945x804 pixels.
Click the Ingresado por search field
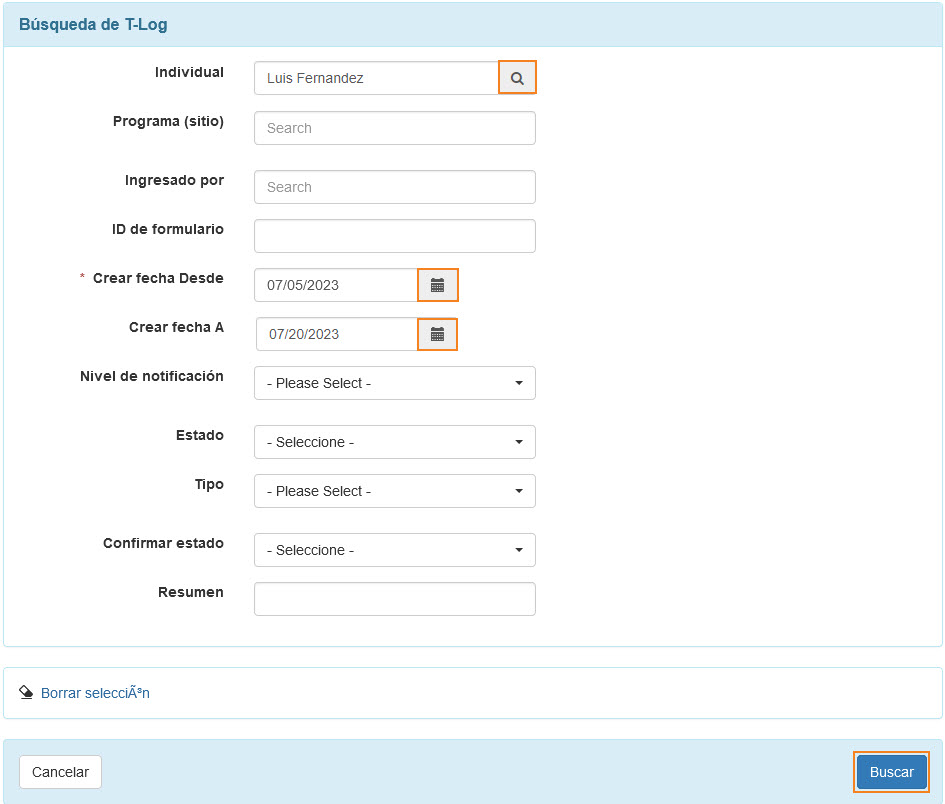(x=395, y=187)
